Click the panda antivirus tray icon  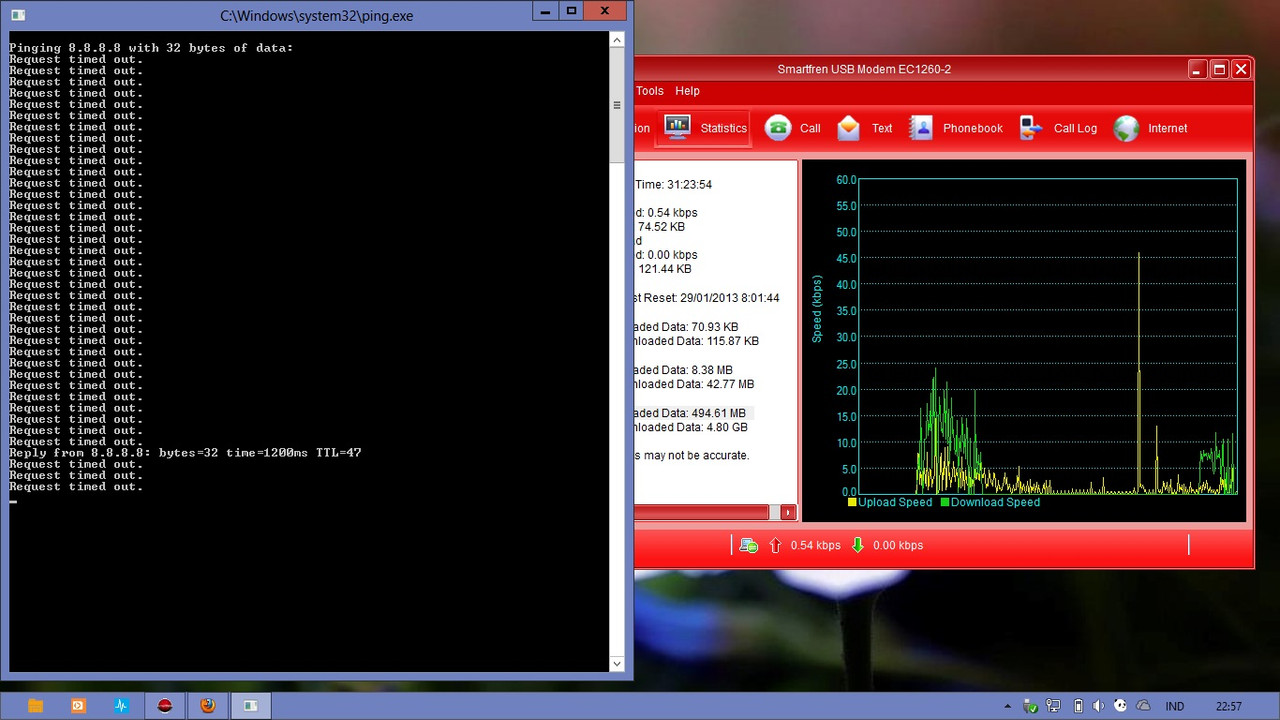1121,706
